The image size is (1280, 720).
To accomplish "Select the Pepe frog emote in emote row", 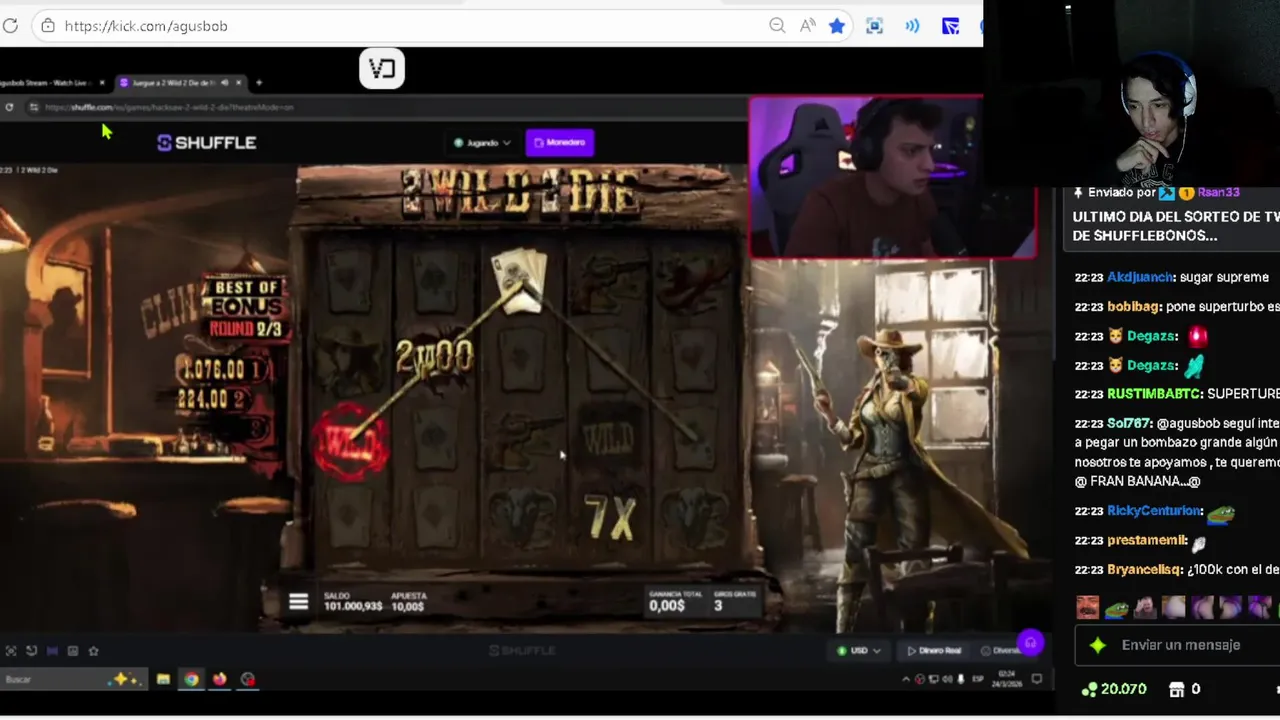I will click(x=1116, y=607).
